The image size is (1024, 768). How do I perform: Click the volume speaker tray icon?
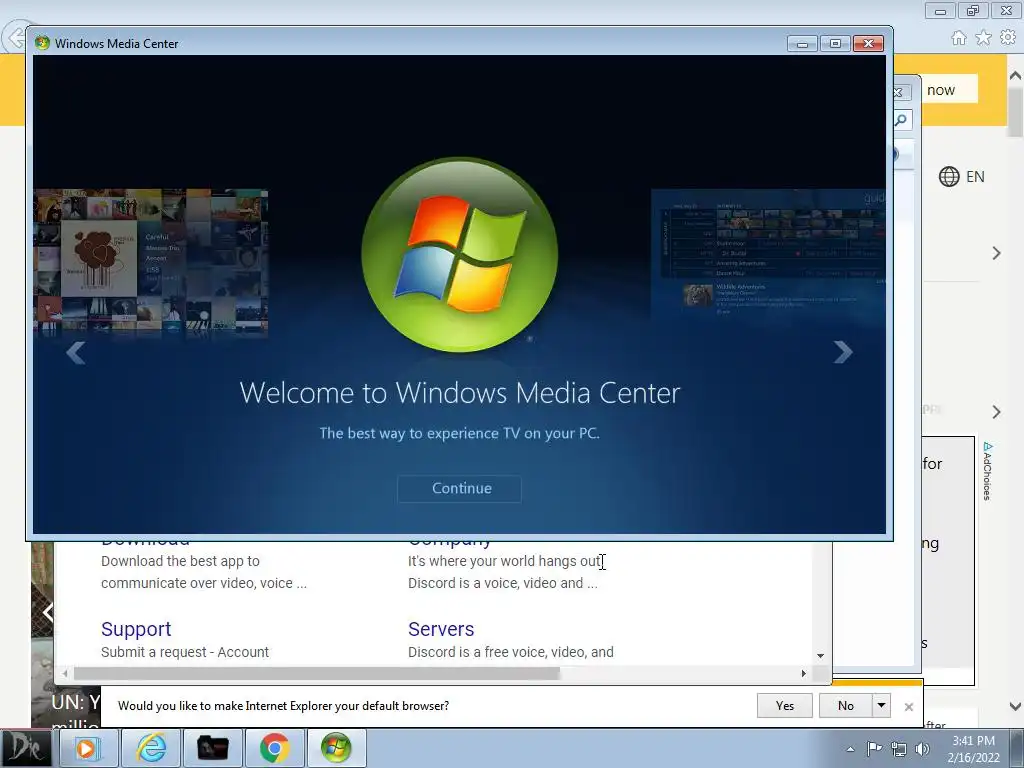pos(922,748)
